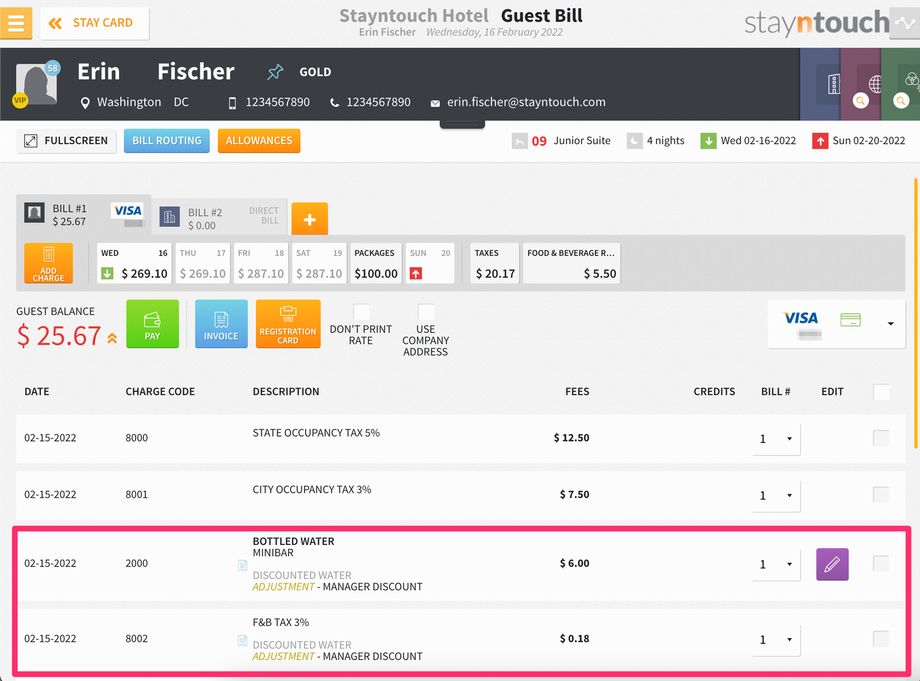The image size is (920, 681).
Task: Click Erin Fischer's guest avatar photo
Action: coord(36,84)
